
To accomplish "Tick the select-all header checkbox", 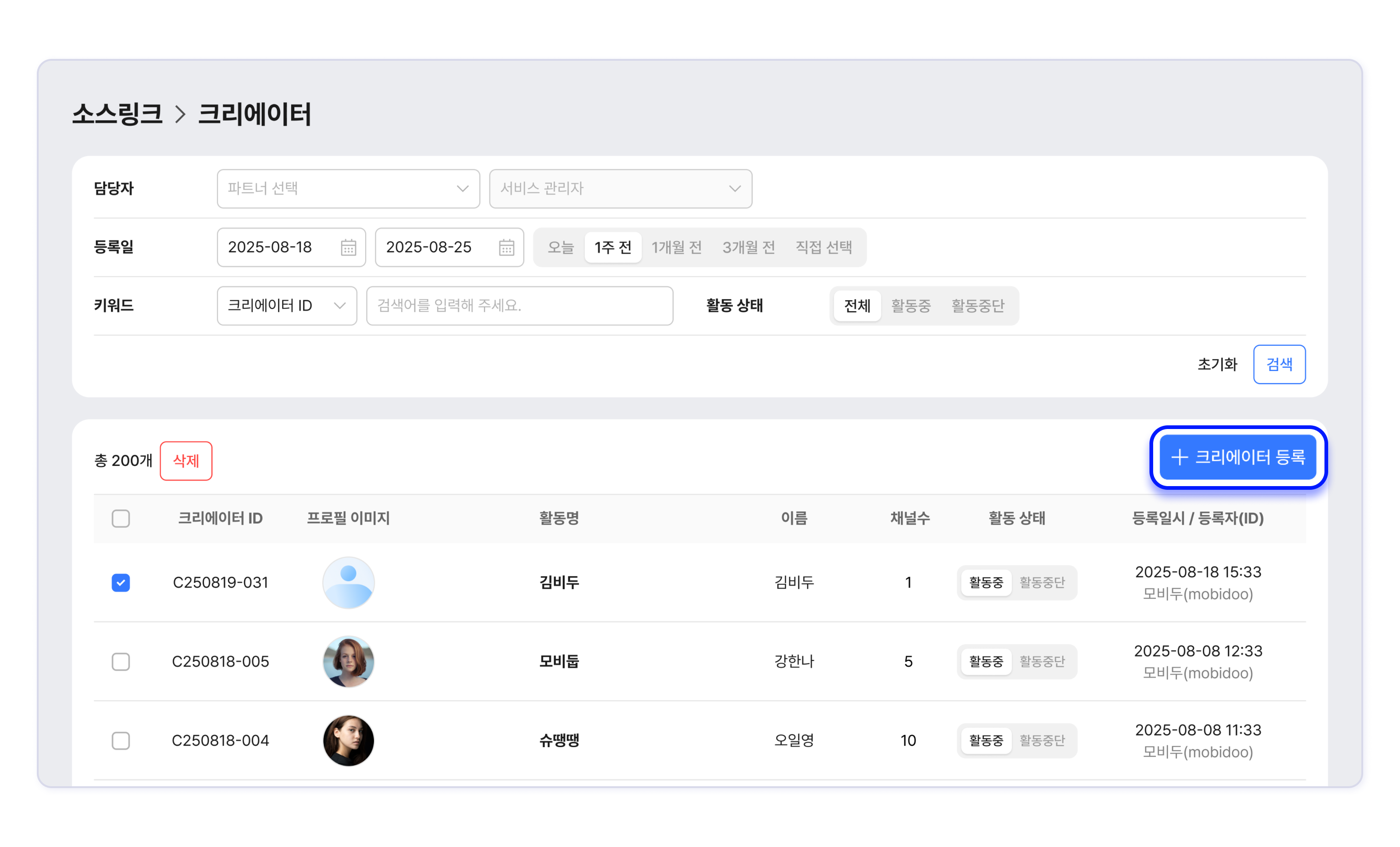I will pyautogui.click(x=121, y=518).
